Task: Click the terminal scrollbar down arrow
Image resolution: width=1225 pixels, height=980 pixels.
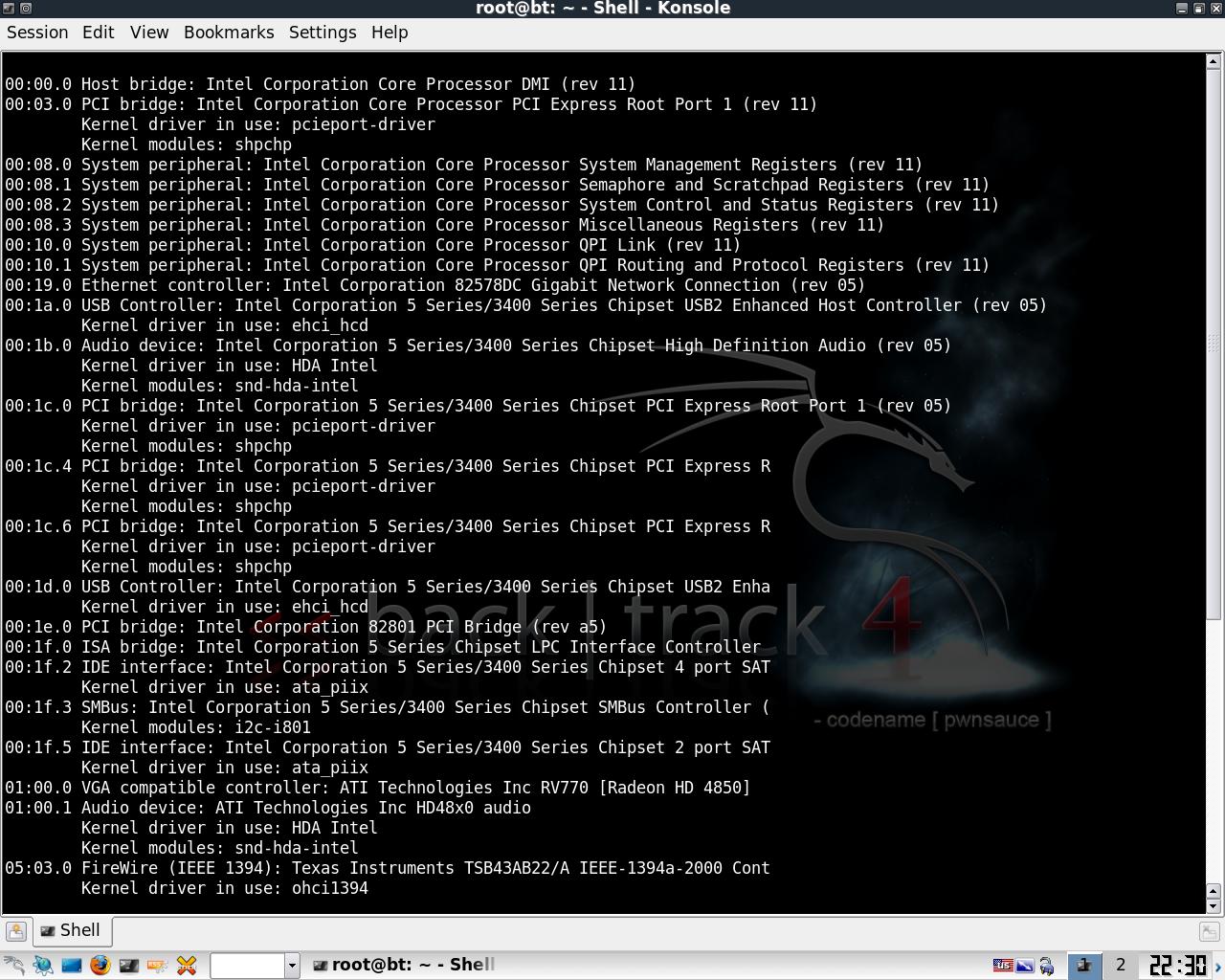Action: [1214, 905]
